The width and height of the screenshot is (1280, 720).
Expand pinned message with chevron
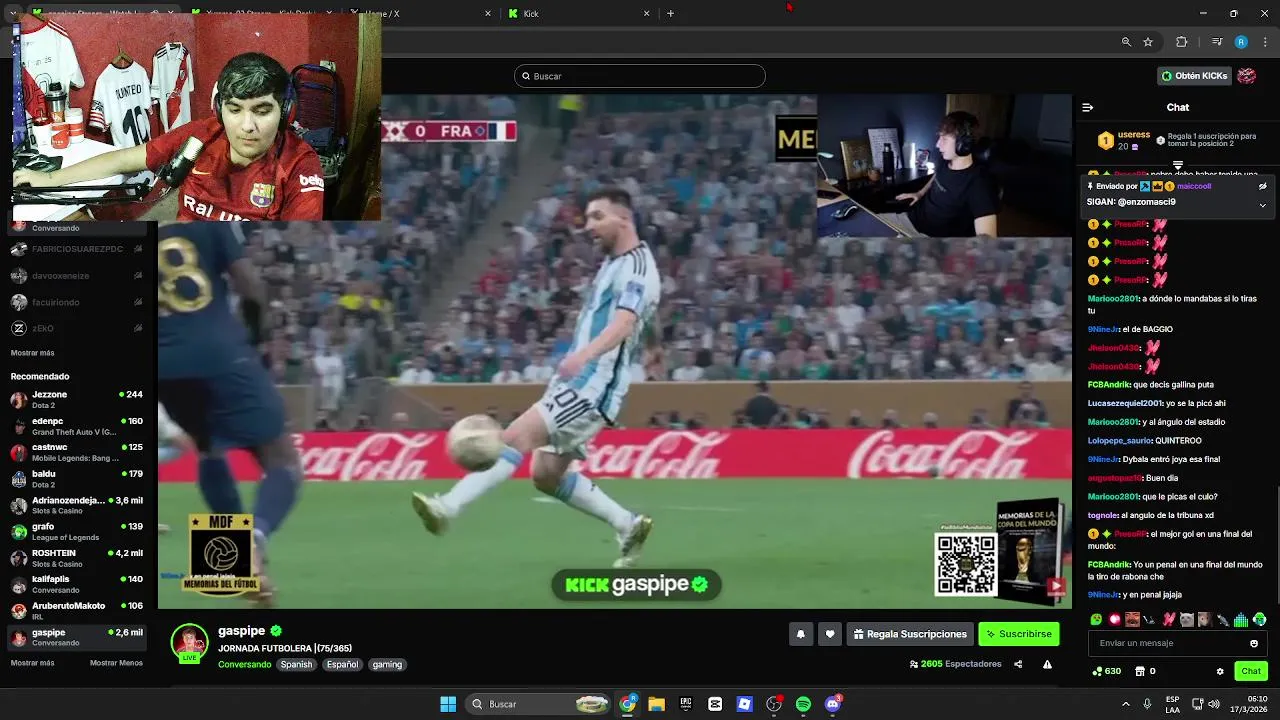pos(1262,205)
